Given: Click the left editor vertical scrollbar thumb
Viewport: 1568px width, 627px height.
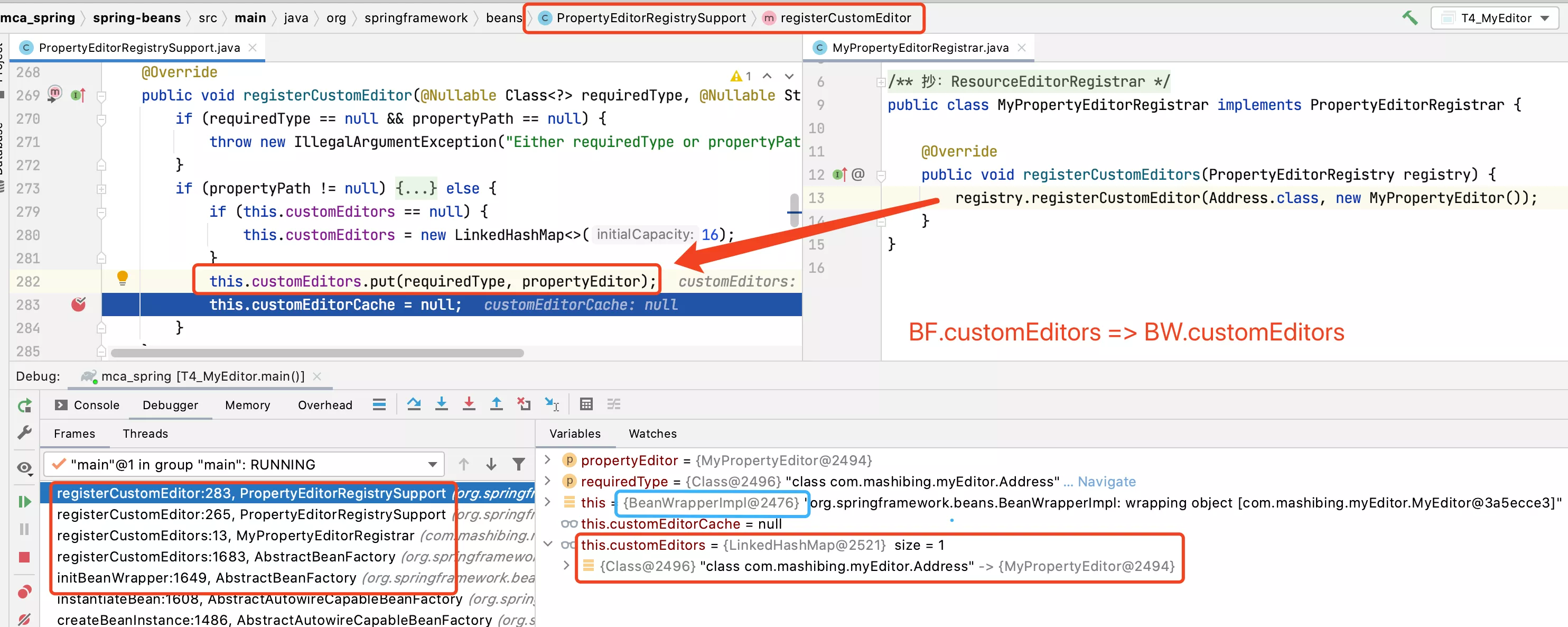Looking at the screenshot, I should [794, 210].
